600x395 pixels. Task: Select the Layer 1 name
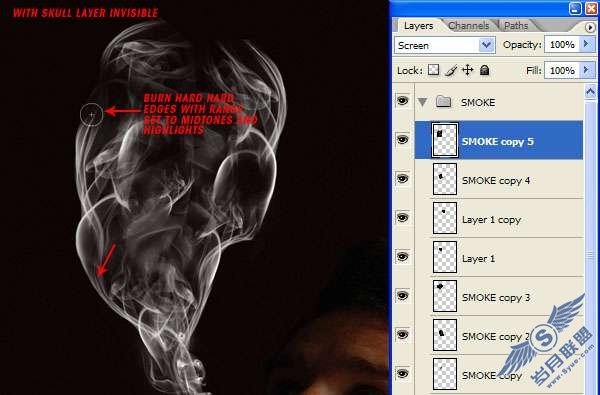478,259
